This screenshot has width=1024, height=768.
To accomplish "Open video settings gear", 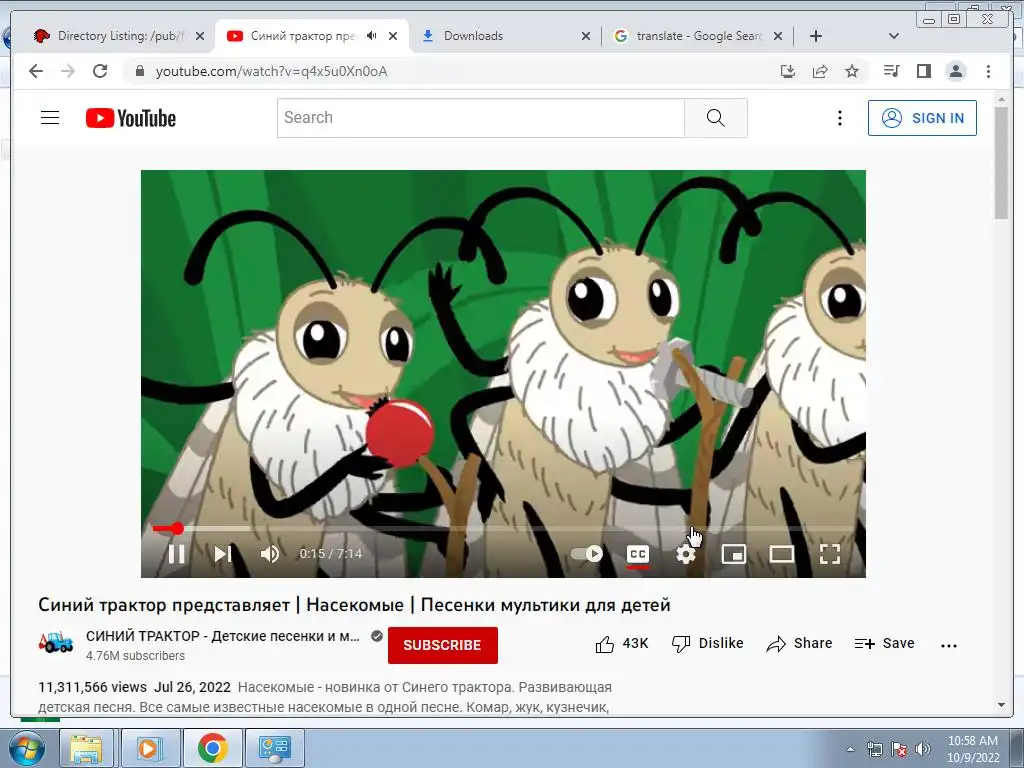I will point(686,554).
